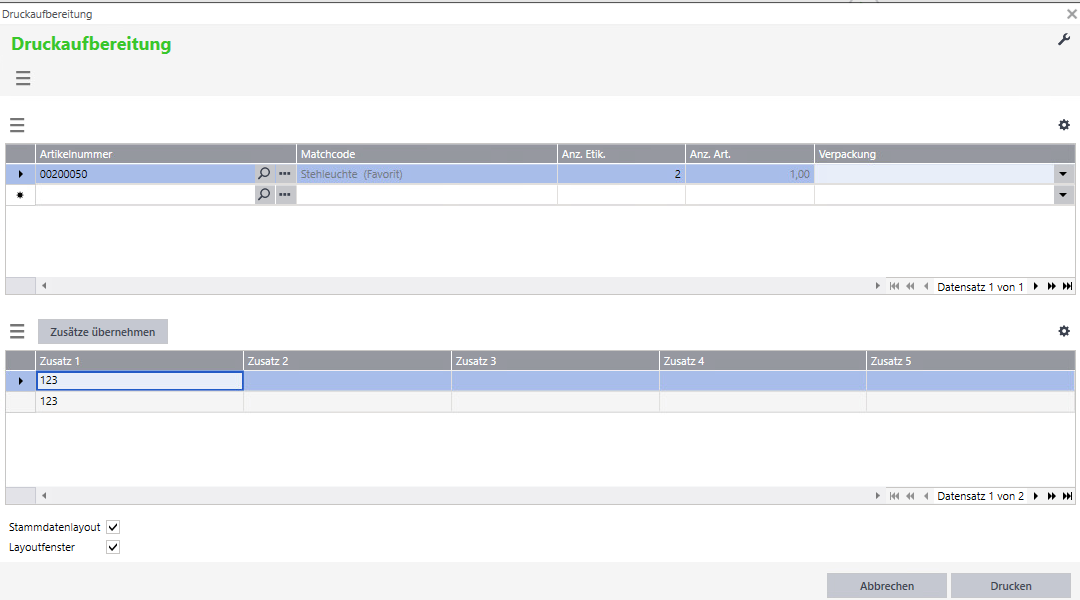Click the wrench icon in the header

pyautogui.click(x=1064, y=39)
